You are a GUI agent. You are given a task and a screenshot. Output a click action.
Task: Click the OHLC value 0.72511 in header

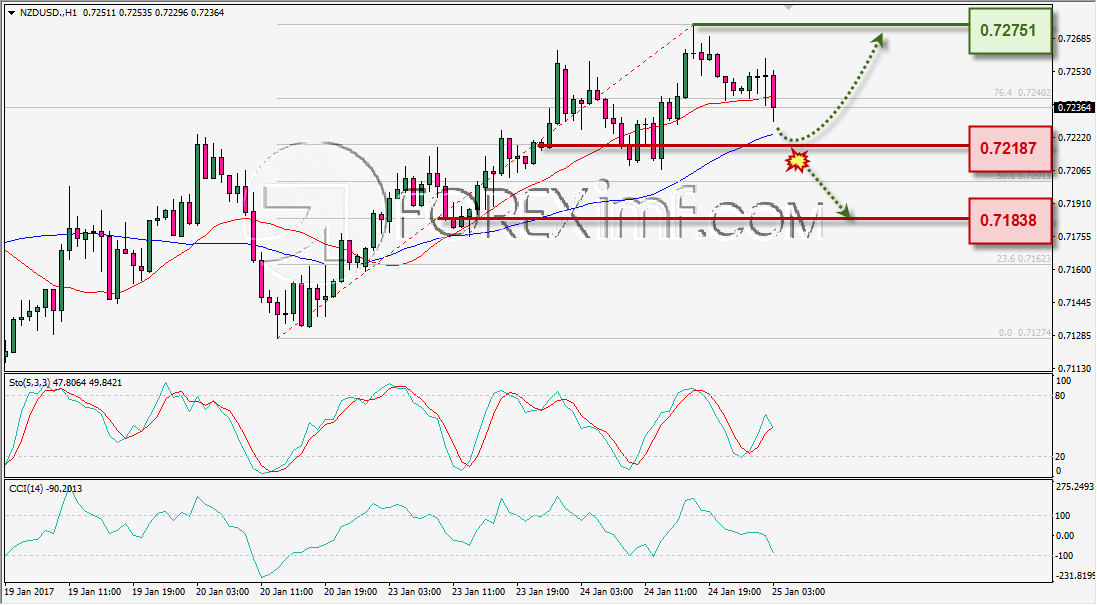(99, 13)
